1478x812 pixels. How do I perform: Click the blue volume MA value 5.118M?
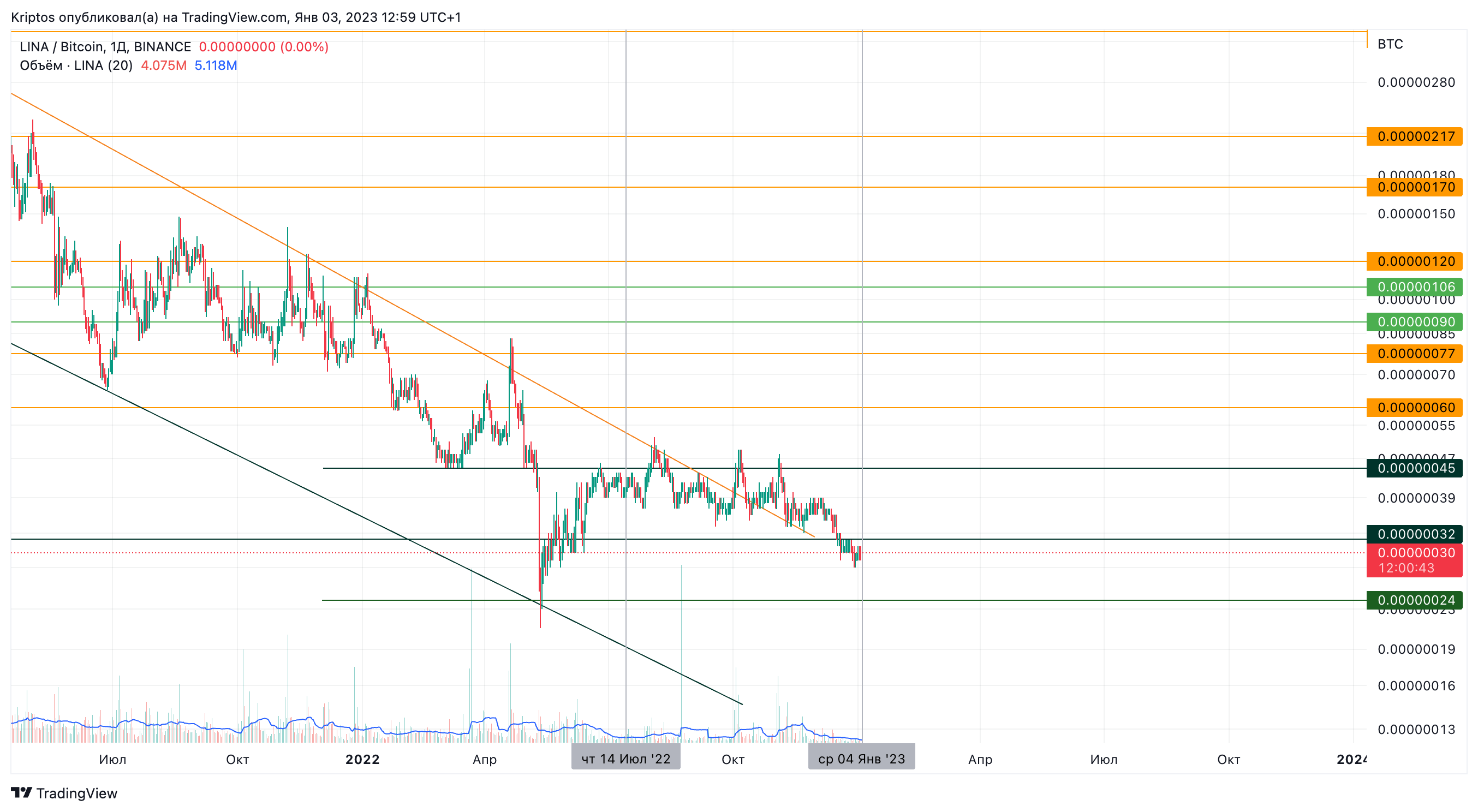tap(216, 65)
